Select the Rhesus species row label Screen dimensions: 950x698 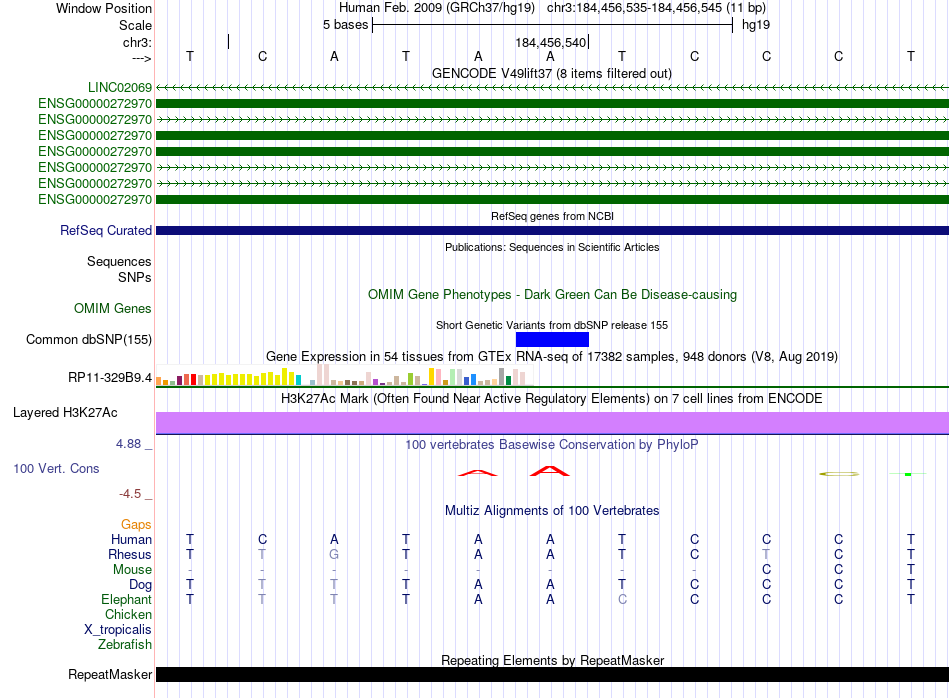click(x=130, y=554)
